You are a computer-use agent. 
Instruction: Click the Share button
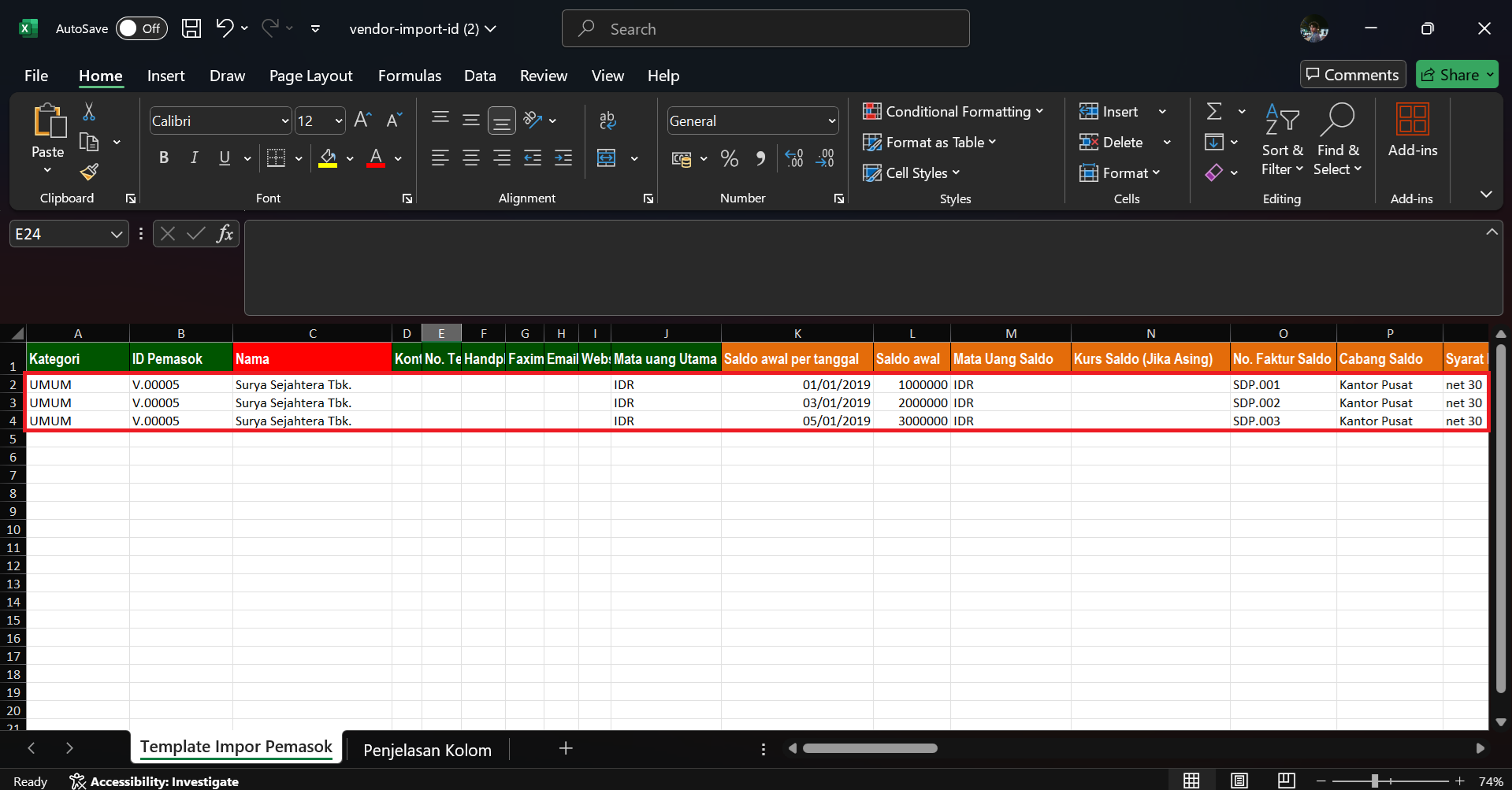coord(1456,75)
